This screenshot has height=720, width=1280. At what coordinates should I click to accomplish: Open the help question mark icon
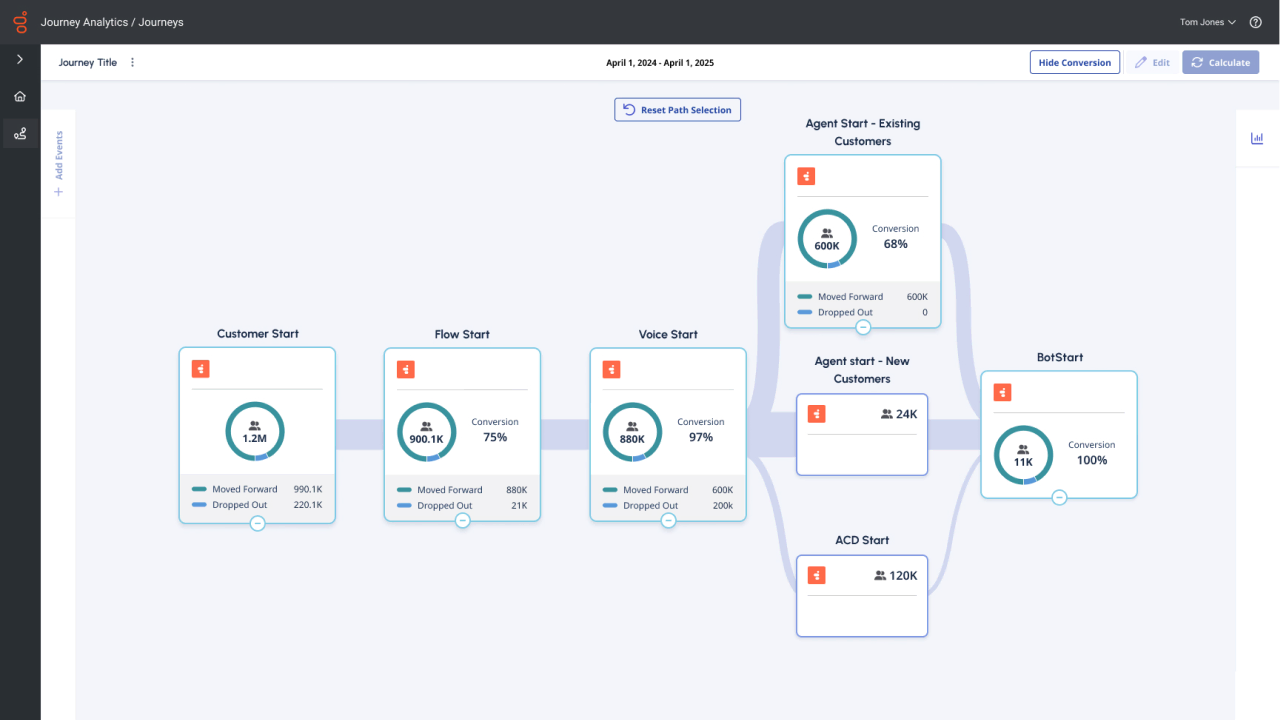pos(1256,22)
